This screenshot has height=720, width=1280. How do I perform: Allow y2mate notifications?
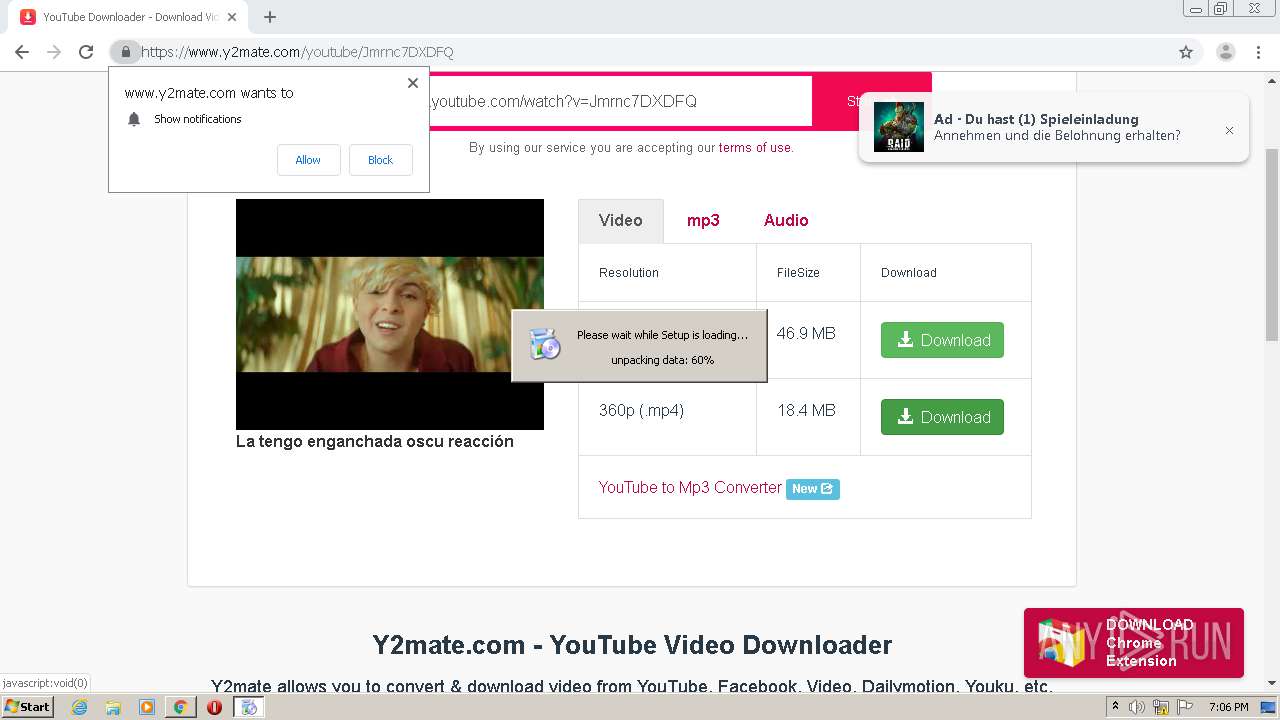[308, 160]
